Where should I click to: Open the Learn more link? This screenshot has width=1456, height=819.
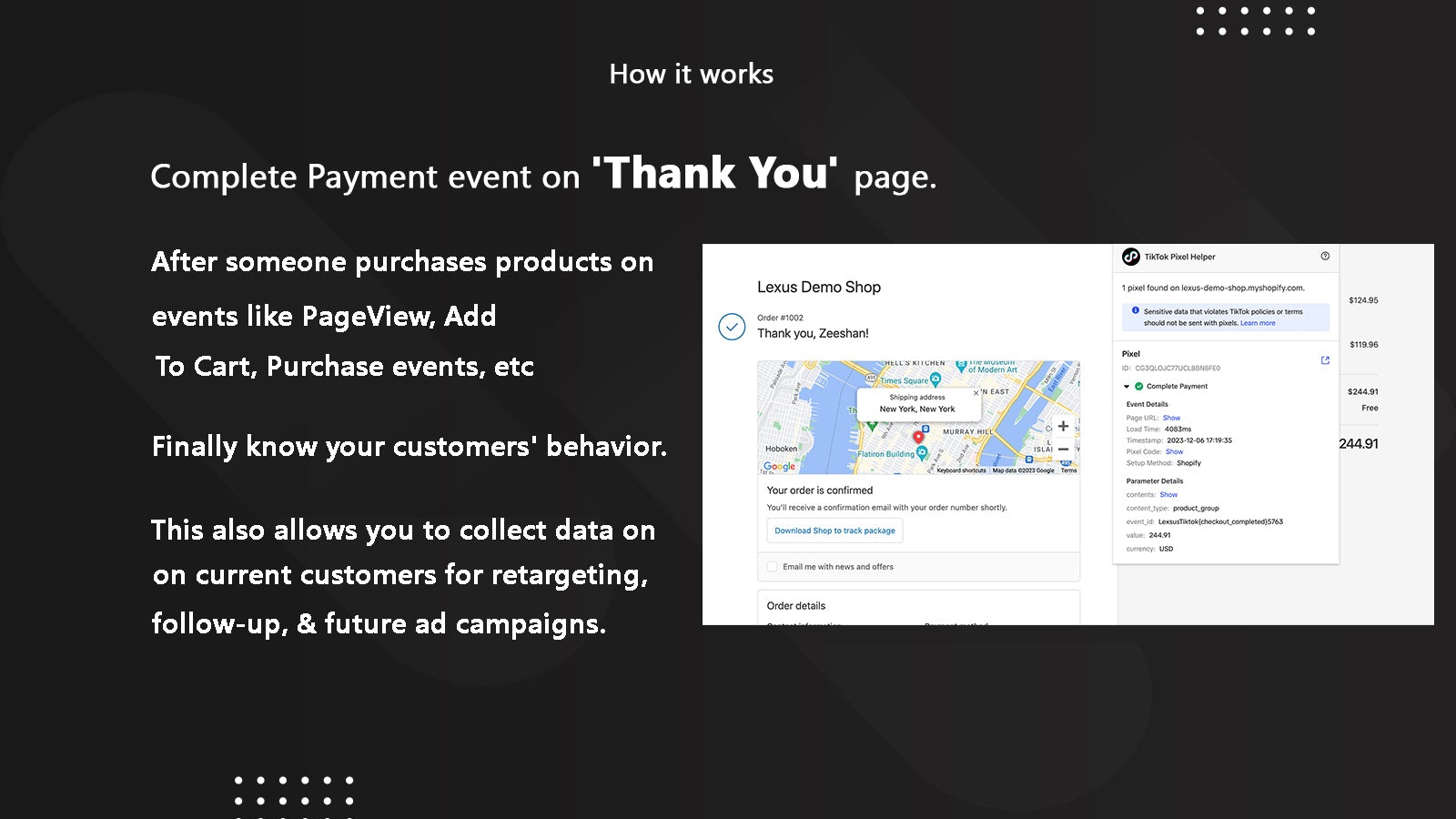pyautogui.click(x=1258, y=323)
